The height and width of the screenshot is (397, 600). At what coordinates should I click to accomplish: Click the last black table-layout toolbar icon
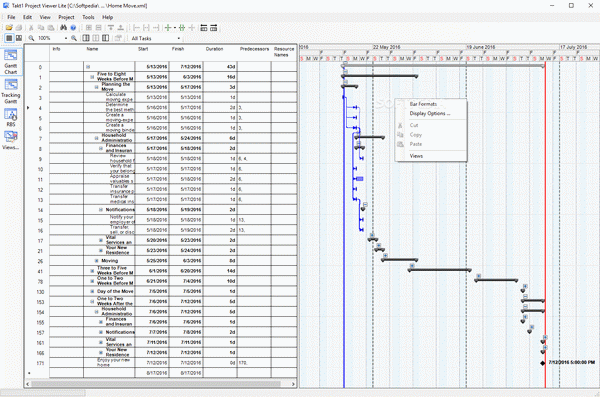pyautogui.click(x=214, y=28)
